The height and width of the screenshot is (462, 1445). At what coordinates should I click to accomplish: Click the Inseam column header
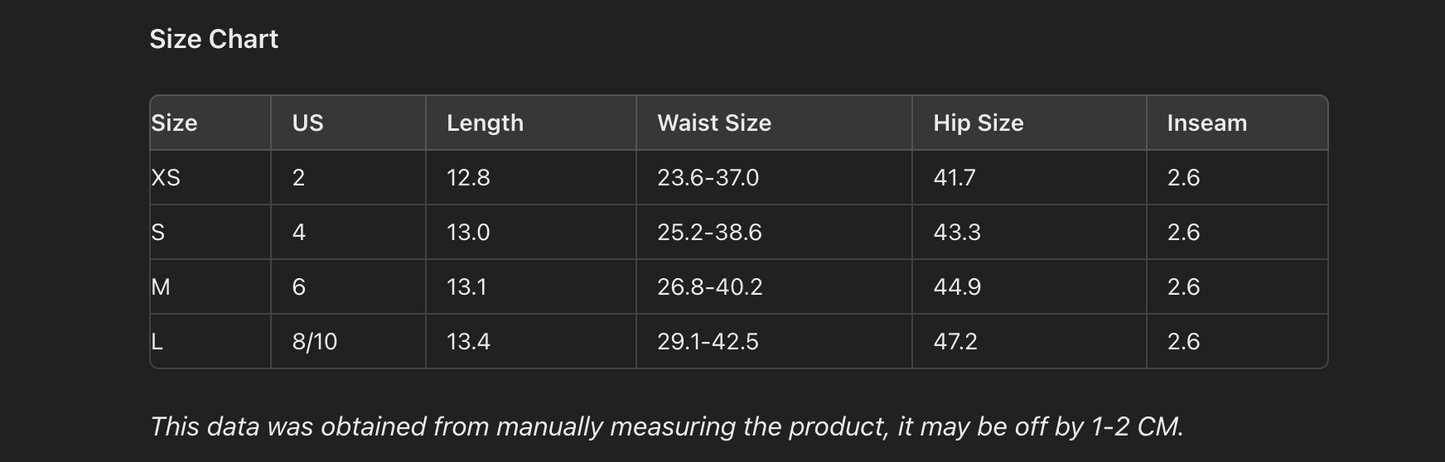click(1207, 123)
